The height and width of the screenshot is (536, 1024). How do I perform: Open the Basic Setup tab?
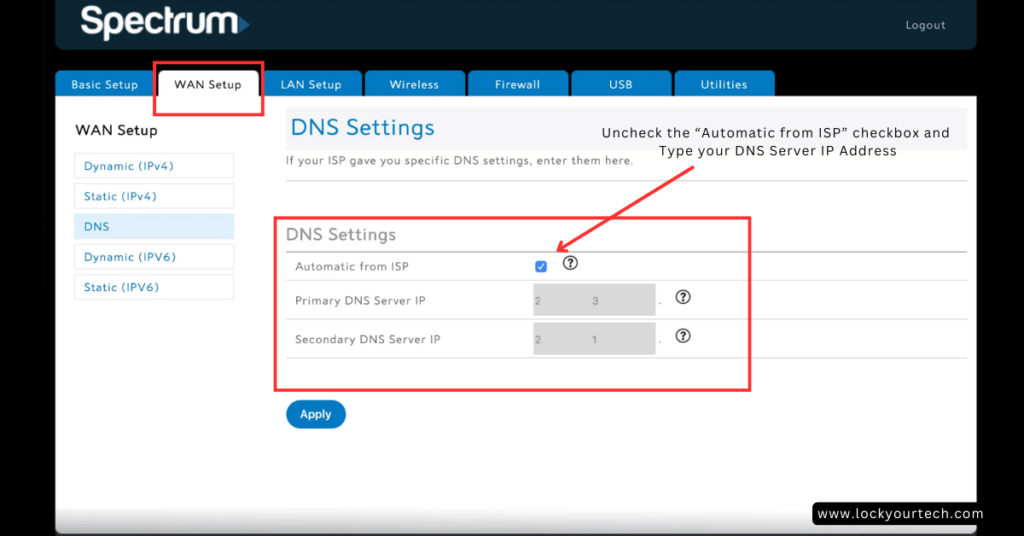(104, 84)
